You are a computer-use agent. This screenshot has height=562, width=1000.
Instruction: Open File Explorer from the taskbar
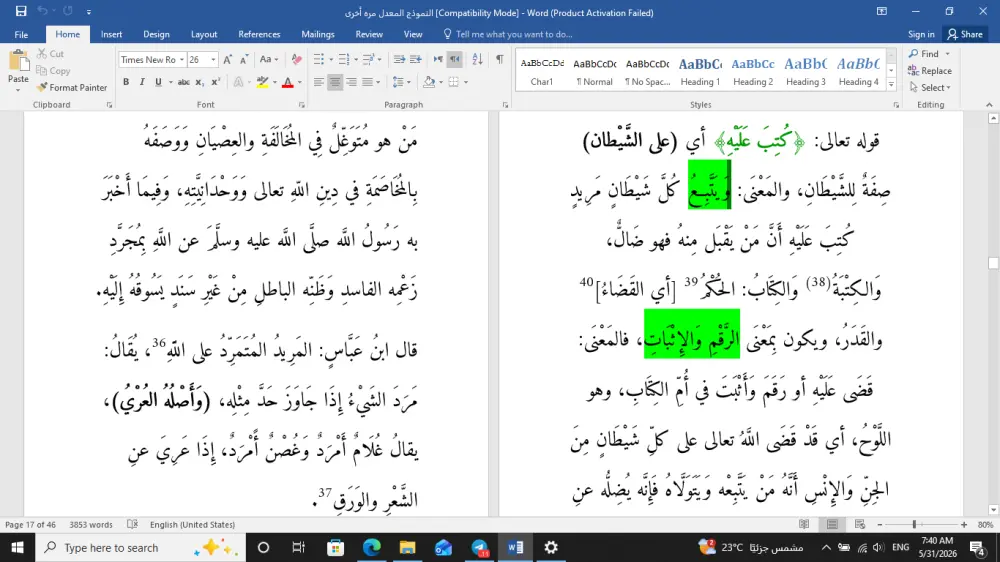(x=407, y=547)
